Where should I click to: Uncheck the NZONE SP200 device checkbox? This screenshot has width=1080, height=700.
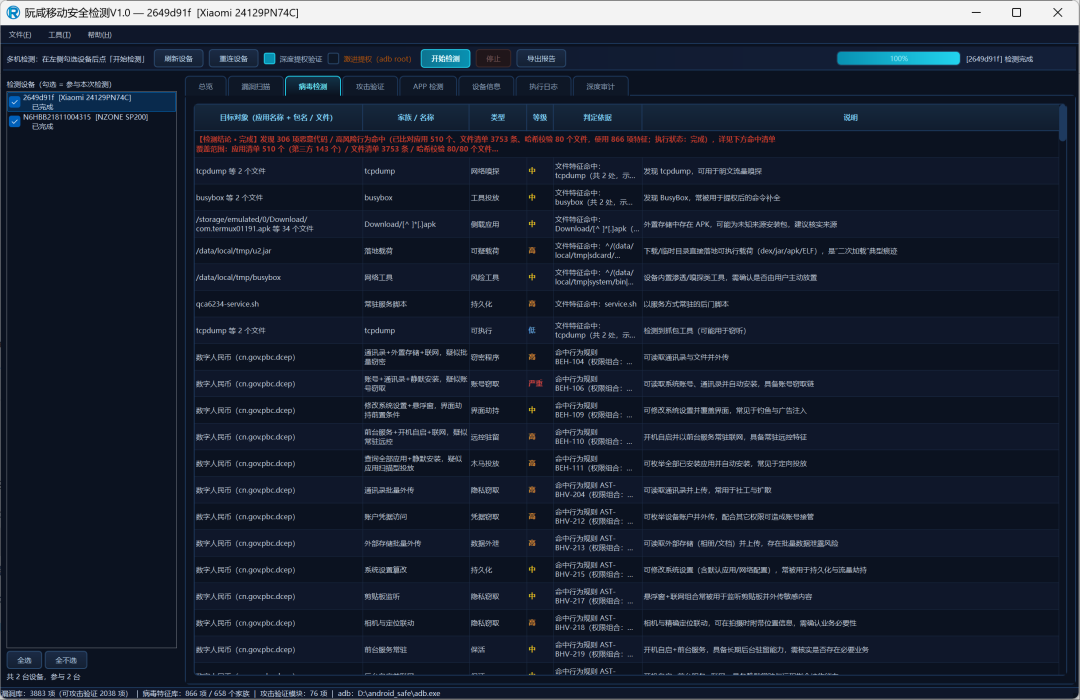[x=14, y=121]
